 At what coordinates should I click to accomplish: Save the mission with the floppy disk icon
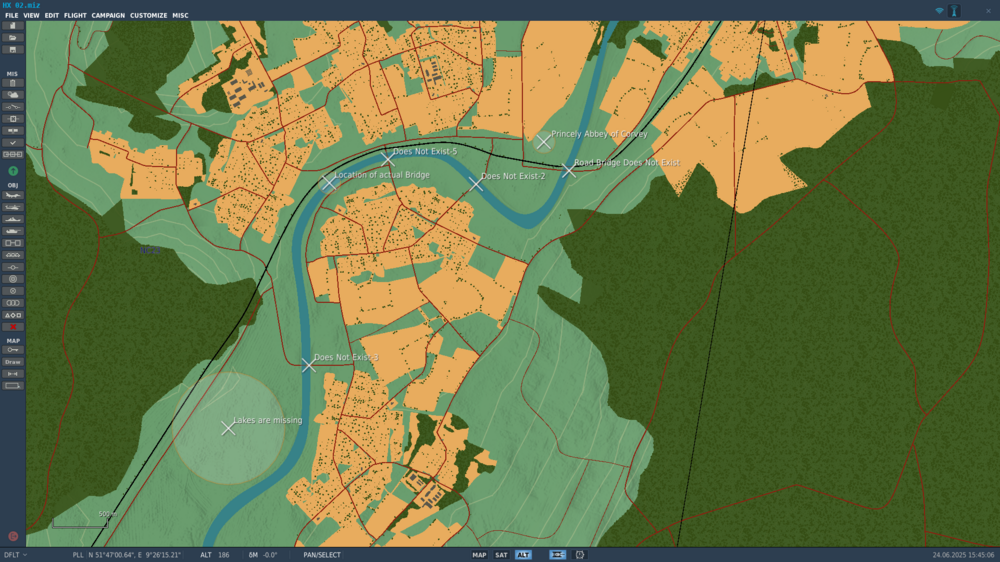pyautogui.click(x=13, y=50)
